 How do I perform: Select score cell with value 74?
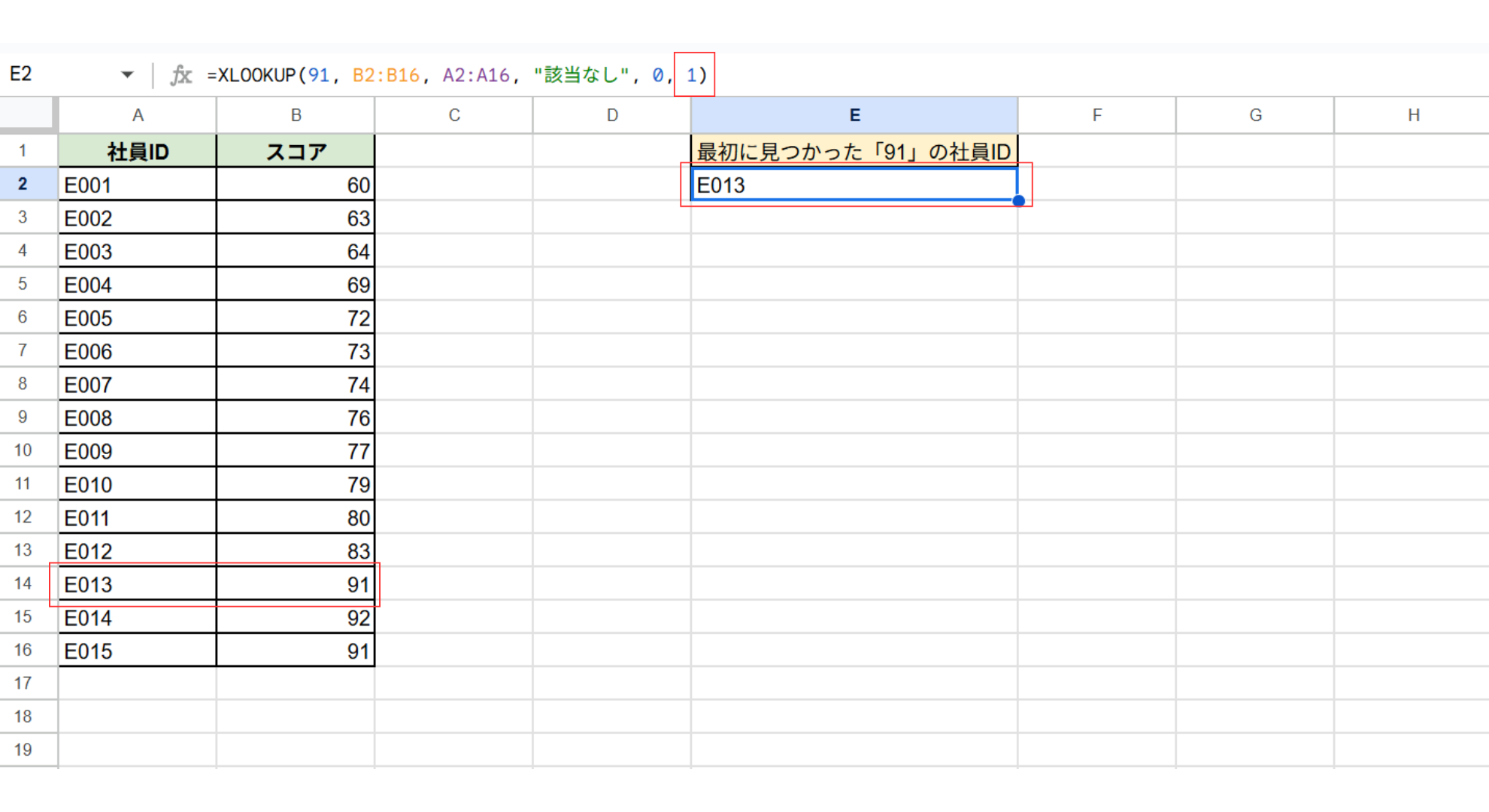[x=296, y=384]
